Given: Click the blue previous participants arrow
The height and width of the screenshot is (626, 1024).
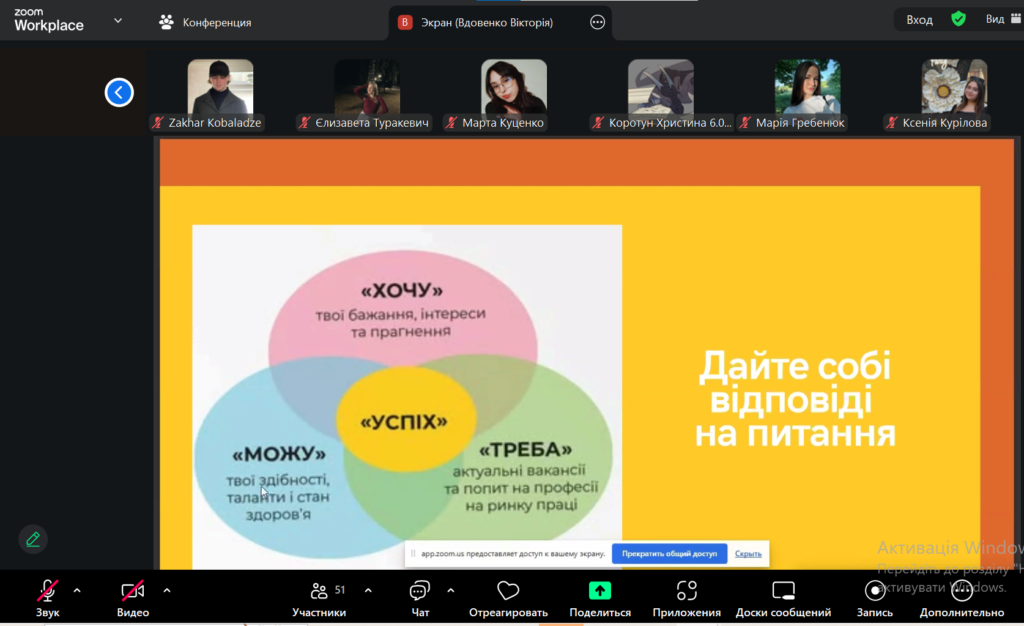Looking at the screenshot, I should (119, 93).
